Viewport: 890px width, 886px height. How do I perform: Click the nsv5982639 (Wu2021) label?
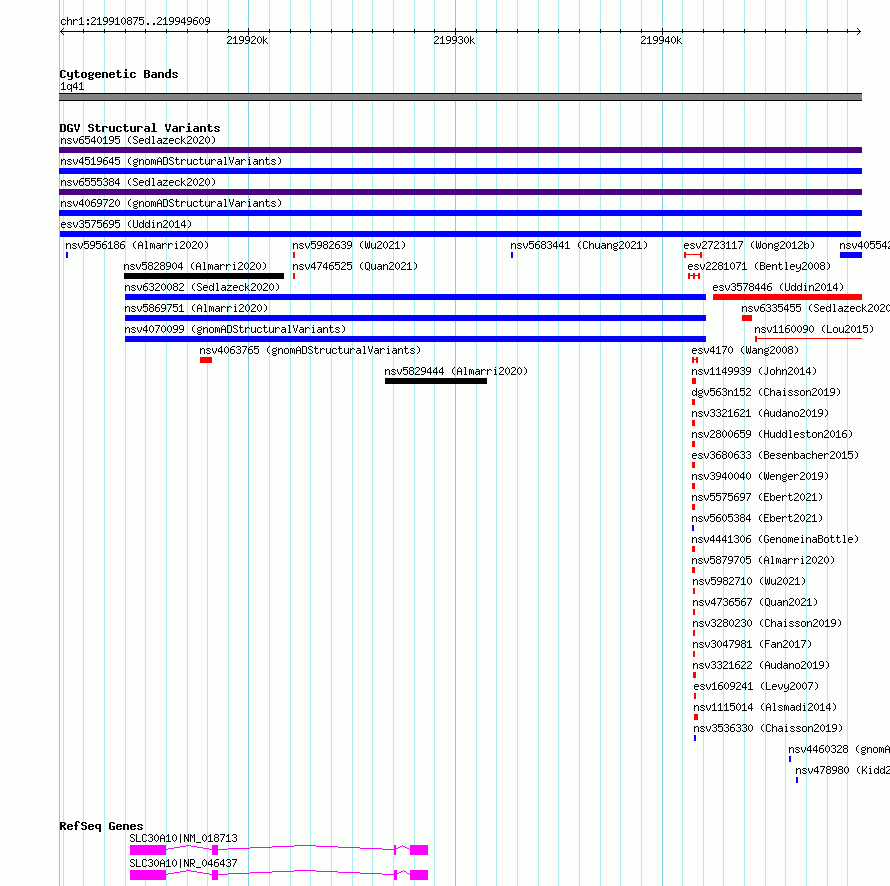tap(349, 245)
